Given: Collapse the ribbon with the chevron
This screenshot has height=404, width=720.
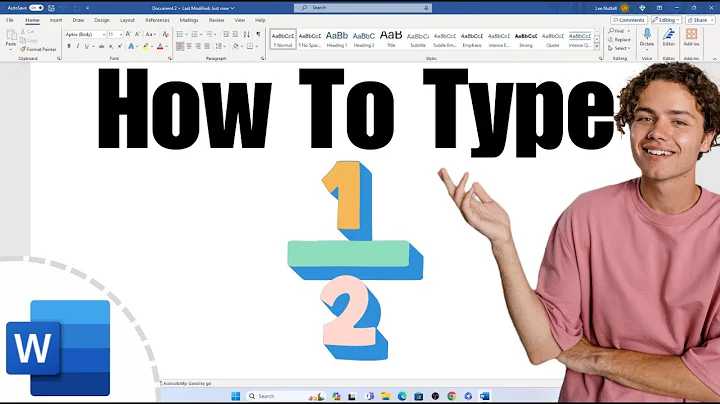Looking at the screenshot, I should (714, 59).
